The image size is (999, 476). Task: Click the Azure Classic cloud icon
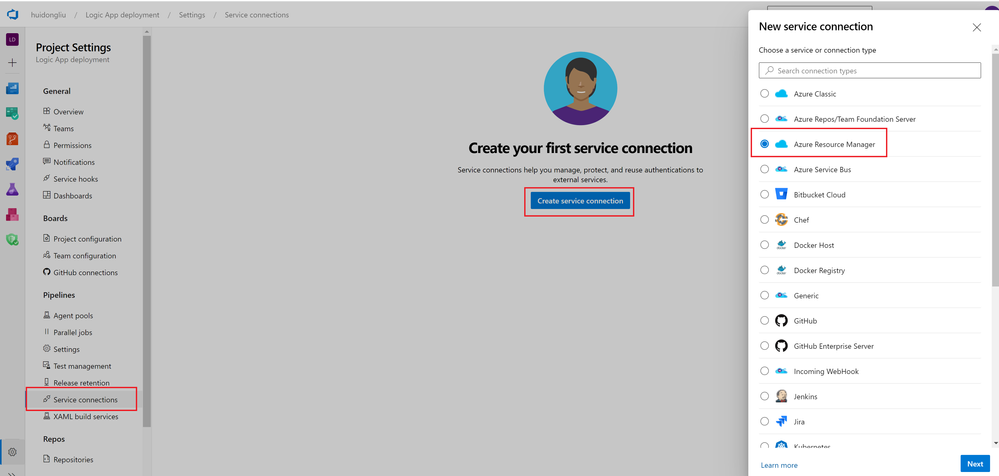pyautogui.click(x=781, y=94)
